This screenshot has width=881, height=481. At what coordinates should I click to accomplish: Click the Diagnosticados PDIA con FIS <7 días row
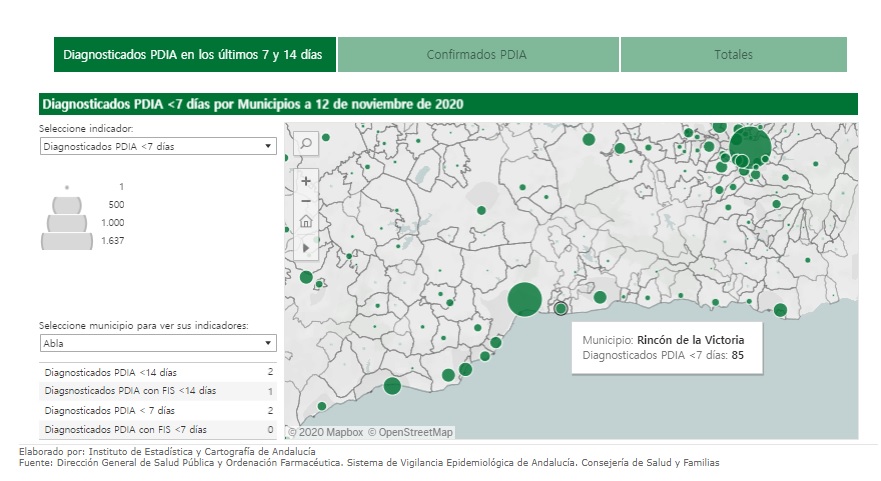pyautogui.click(x=158, y=429)
